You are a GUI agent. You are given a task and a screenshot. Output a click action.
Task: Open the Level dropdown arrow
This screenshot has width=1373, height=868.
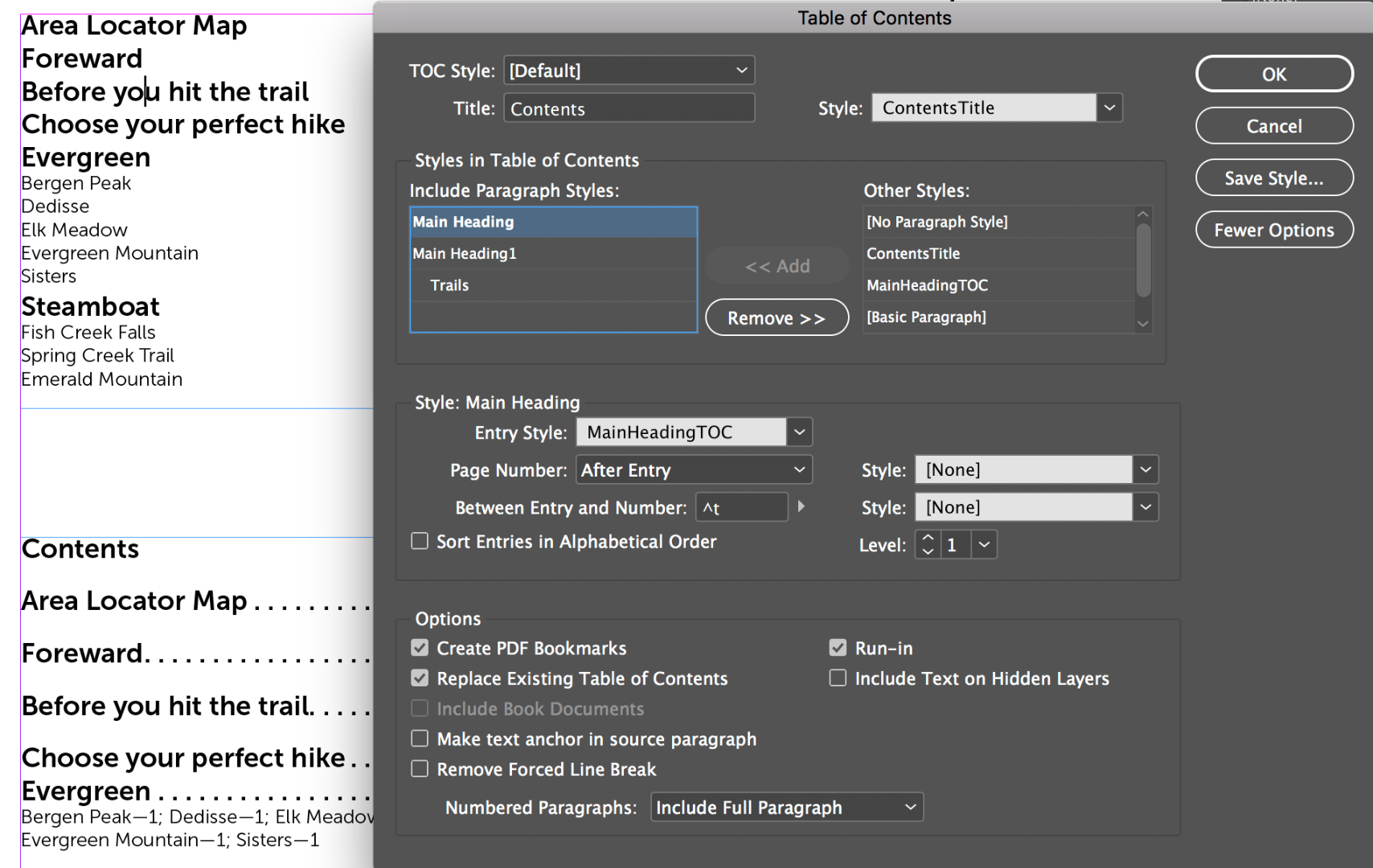pyautogui.click(x=984, y=545)
